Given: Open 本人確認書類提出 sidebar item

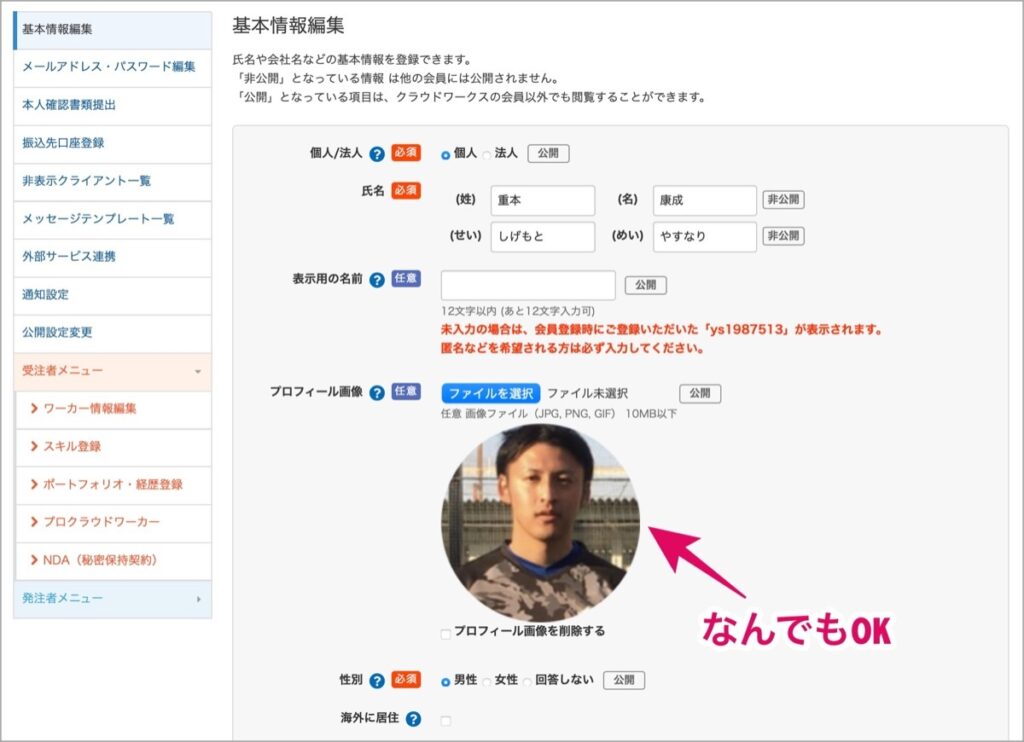Looking at the screenshot, I should tap(112, 106).
